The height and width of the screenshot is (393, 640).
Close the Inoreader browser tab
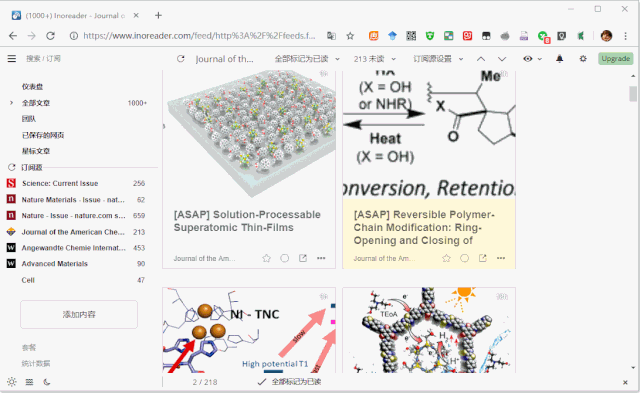[x=136, y=16]
